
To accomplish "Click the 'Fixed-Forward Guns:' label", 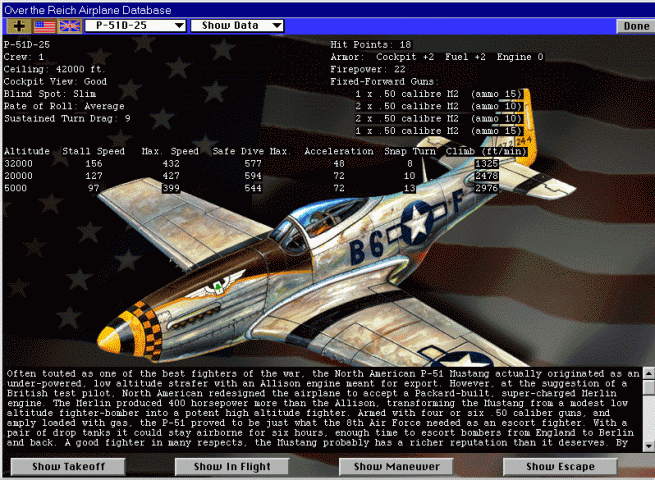I will tap(384, 81).
